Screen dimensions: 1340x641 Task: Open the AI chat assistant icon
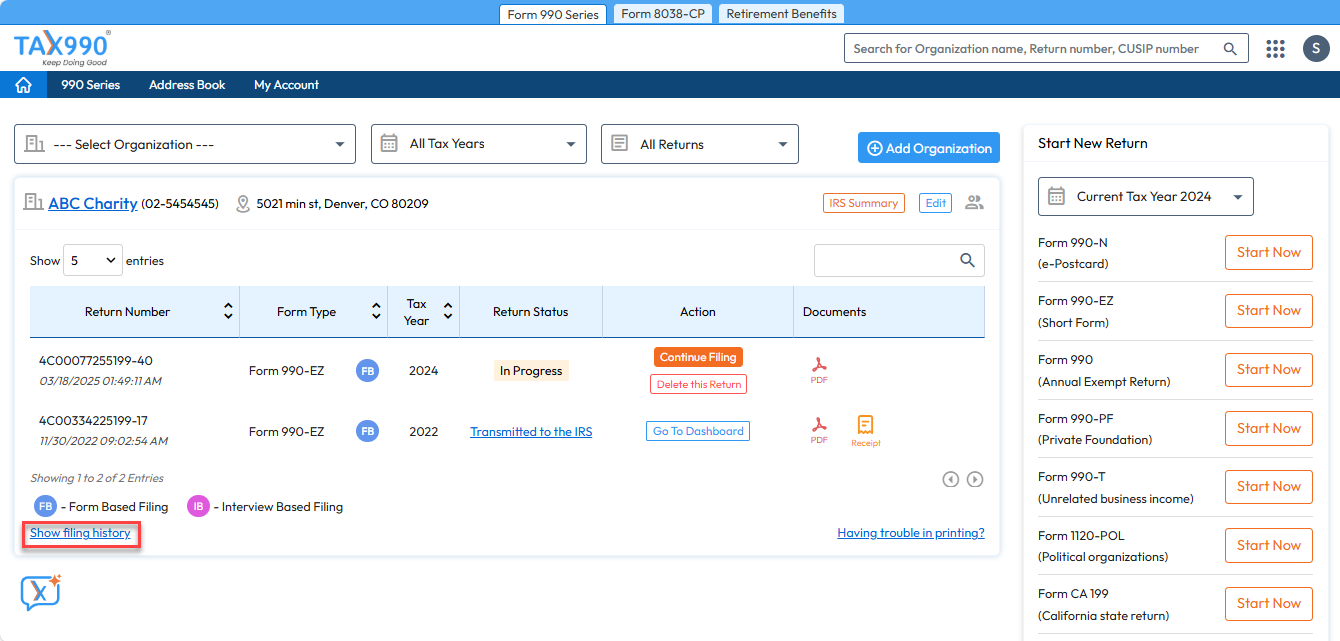point(41,592)
